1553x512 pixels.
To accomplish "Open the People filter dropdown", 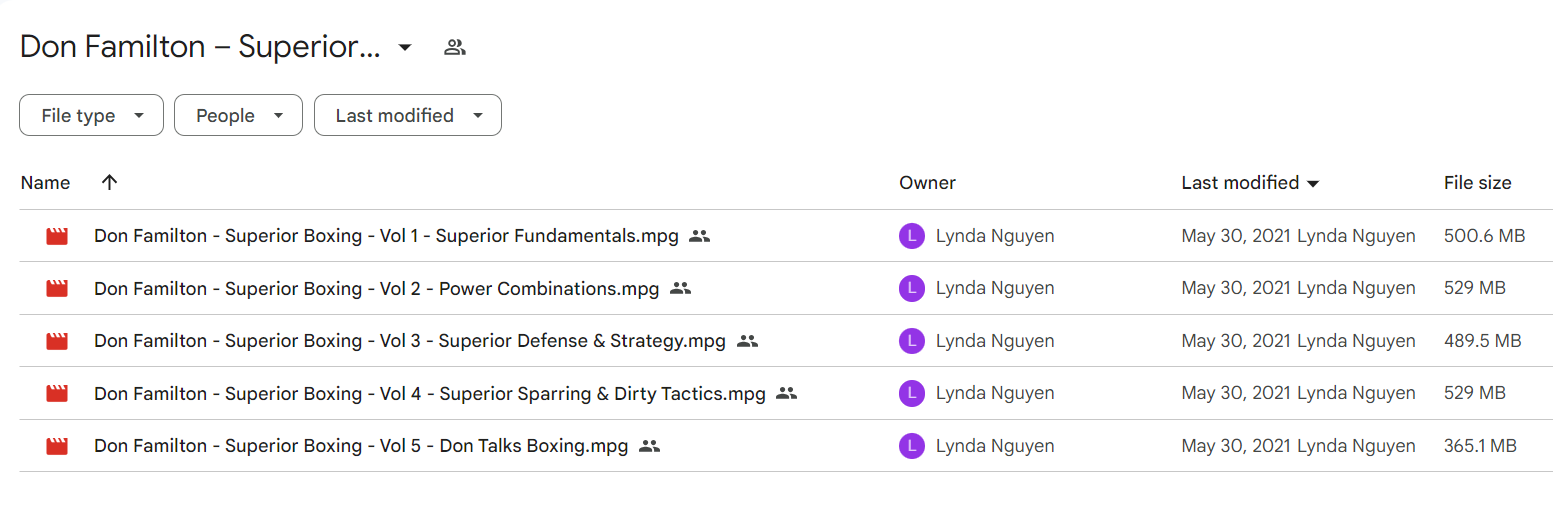I will click(238, 116).
